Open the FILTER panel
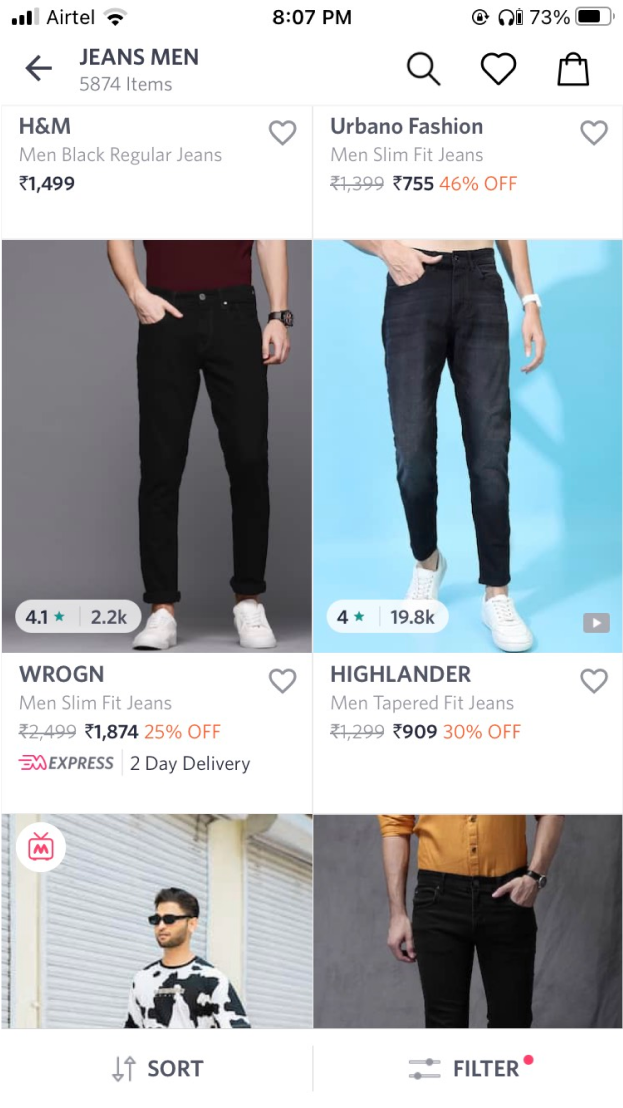Image resolution: width=623 pixels, height=1108 pixels. [x=468, y=1068]
